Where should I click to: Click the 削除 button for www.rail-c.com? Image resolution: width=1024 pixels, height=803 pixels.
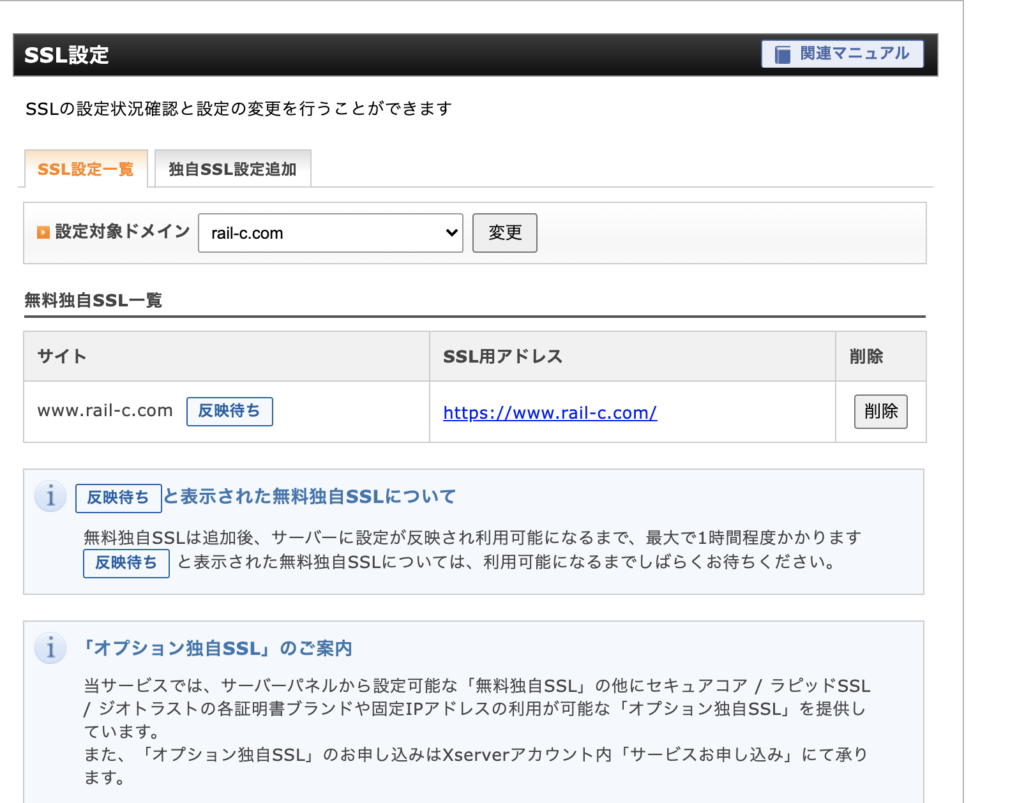tap(880, 410)
